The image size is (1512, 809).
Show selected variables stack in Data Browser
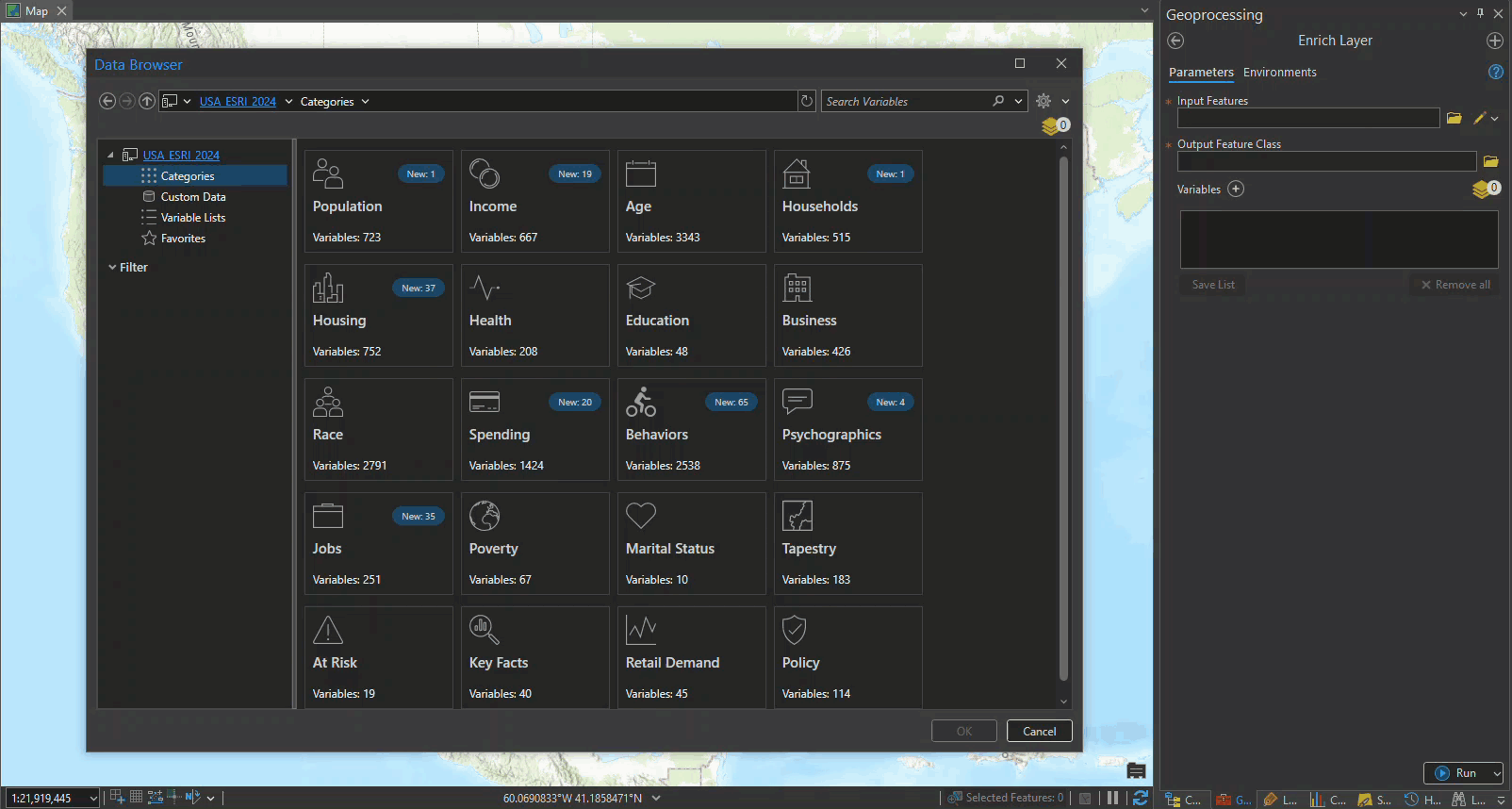1055,125
